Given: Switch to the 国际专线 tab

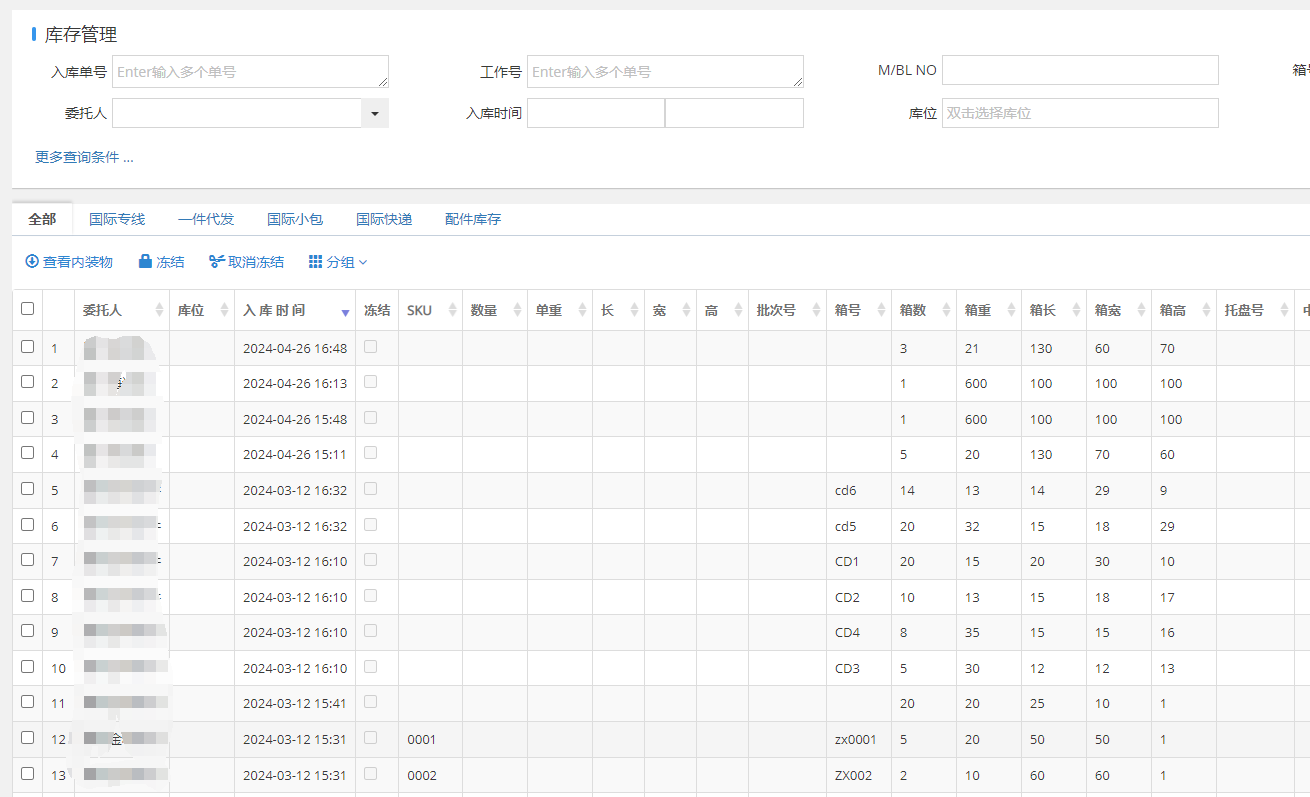Looking at the screenshot, I should click(117, 219).
